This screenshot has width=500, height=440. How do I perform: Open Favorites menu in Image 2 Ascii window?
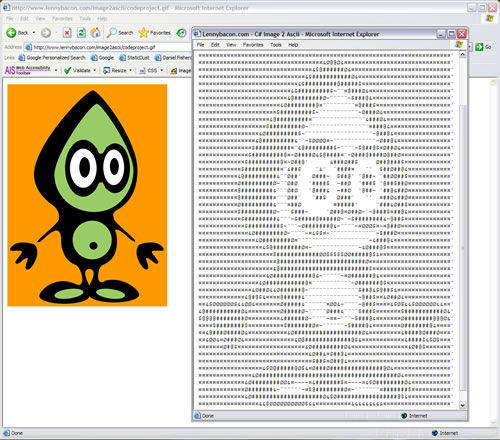click(x=253, y=45)
